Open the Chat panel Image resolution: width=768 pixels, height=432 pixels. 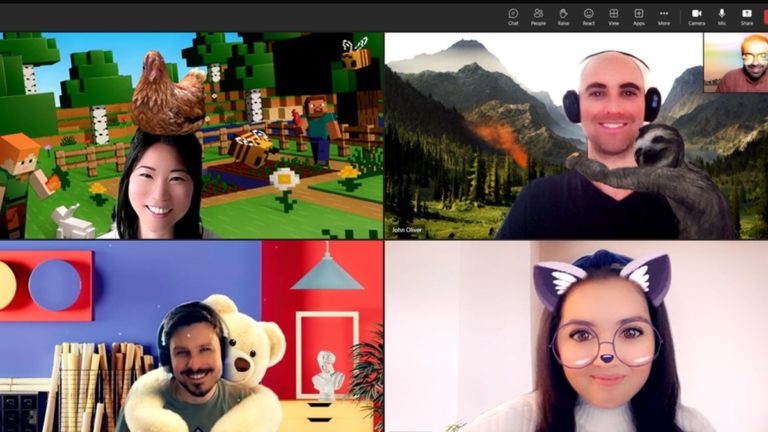pos(513,17)
